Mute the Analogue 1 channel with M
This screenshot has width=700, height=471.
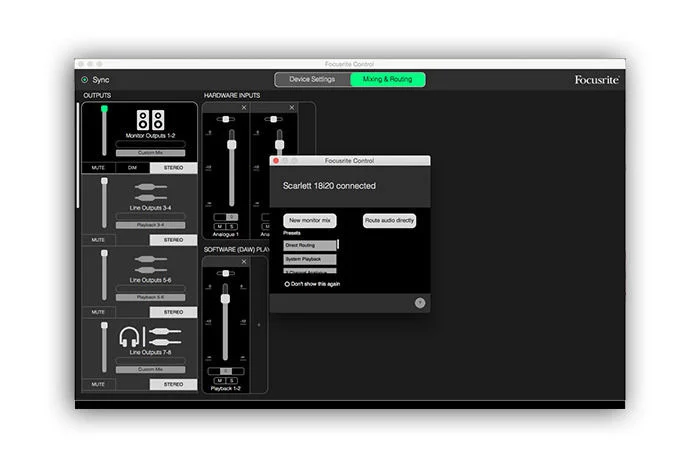point(220,226)
